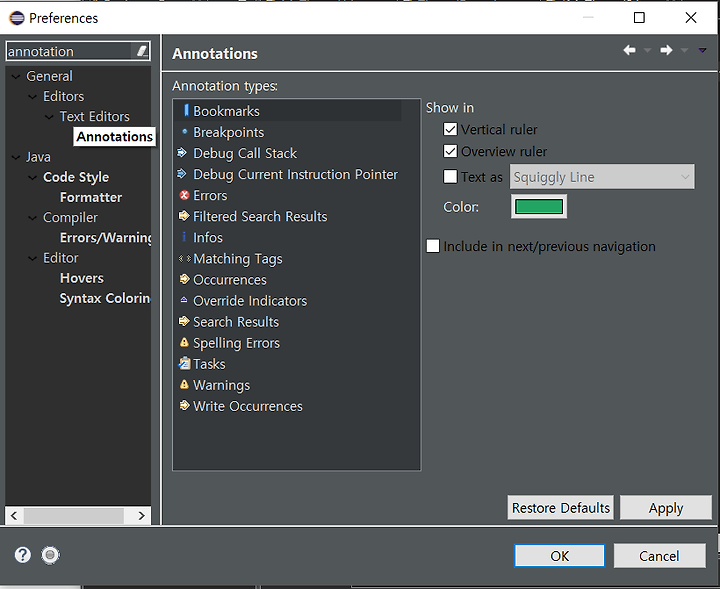This screenshot has height=589, width=720.
Task: Click the icon beside the Occurrences row
Action: tap(185, 279)
